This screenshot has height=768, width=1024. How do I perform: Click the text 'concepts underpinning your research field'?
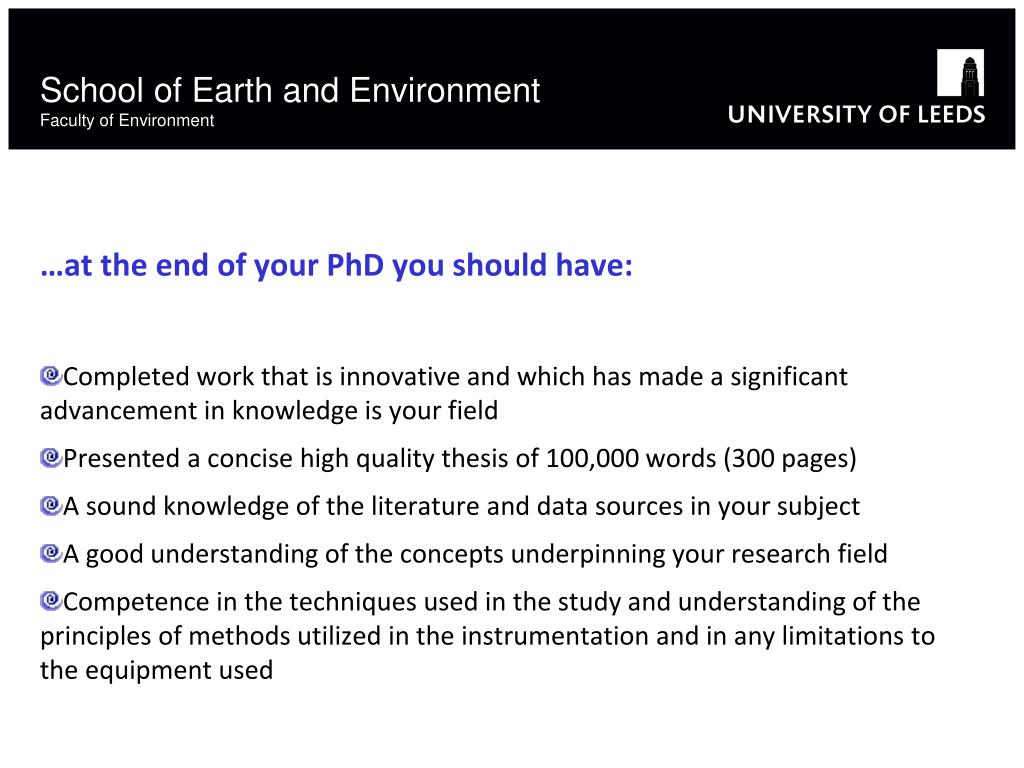pyautogui.click(x=643, y=554)
